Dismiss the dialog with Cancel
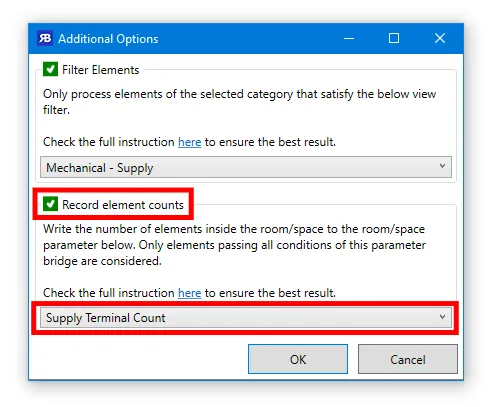492x407 pixels. [x=408, y=359]
